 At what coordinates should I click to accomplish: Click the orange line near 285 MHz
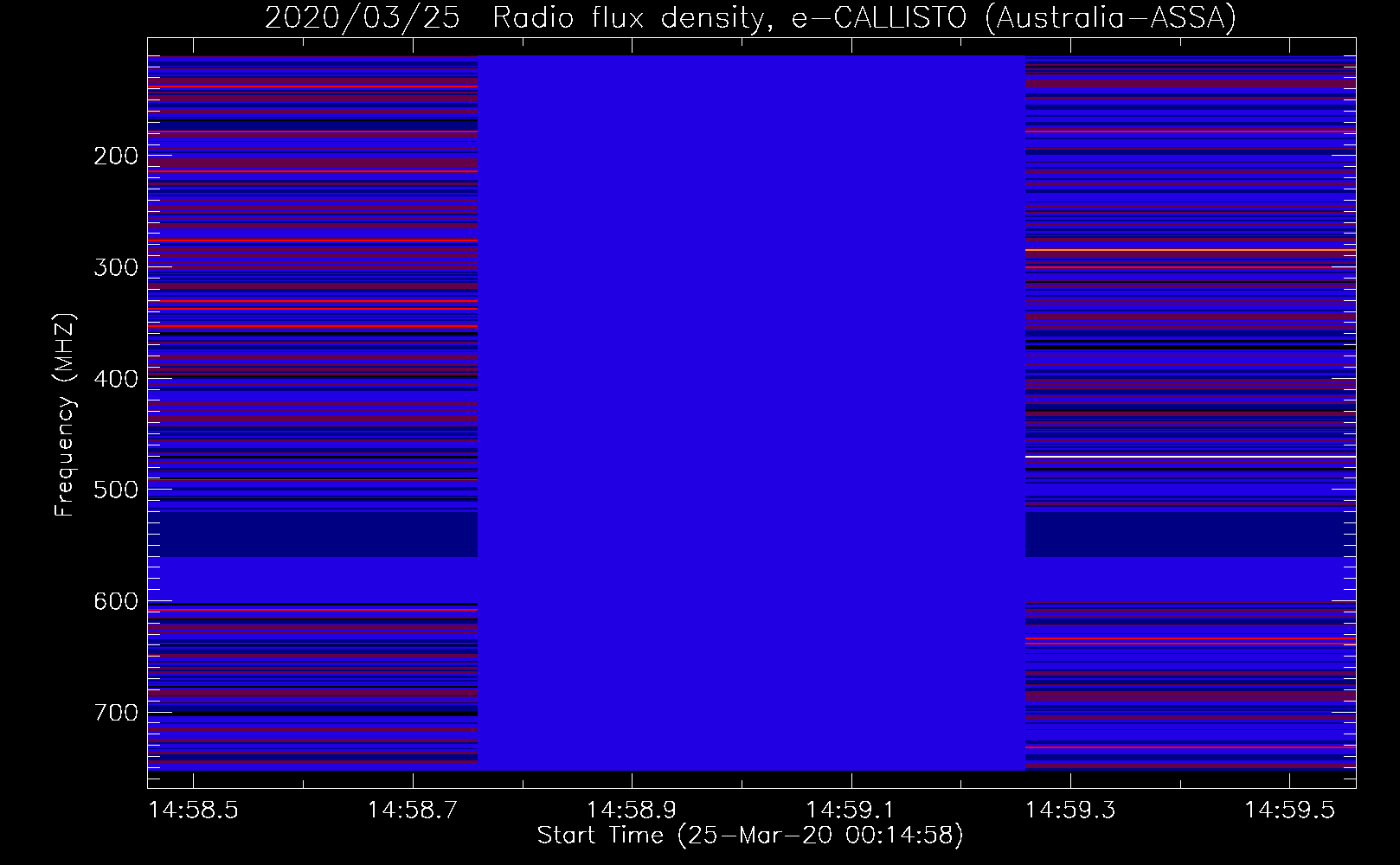coord(1191,250)
